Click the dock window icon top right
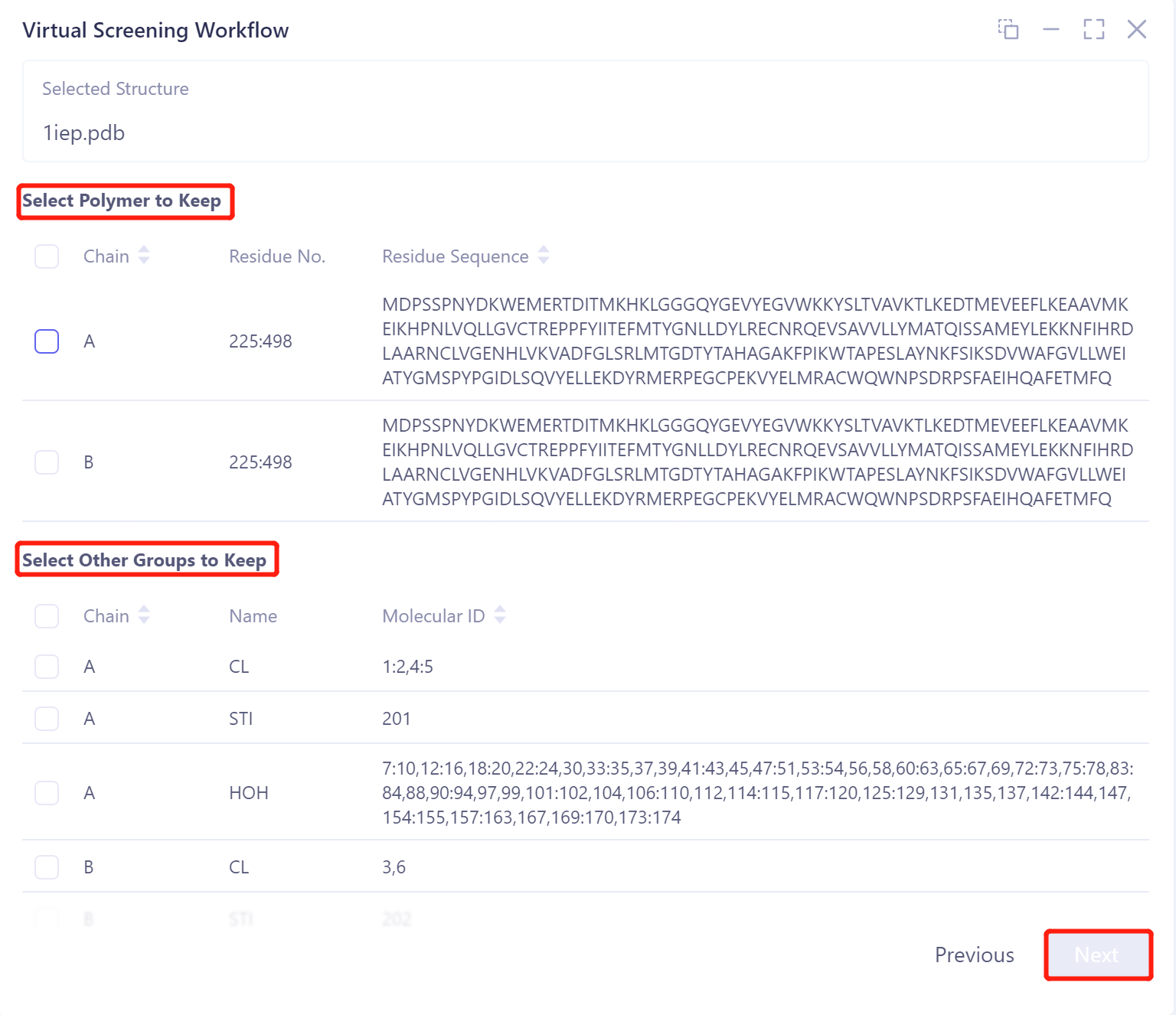Screen dimensions: 1176x1015 tap(1009, 29)
